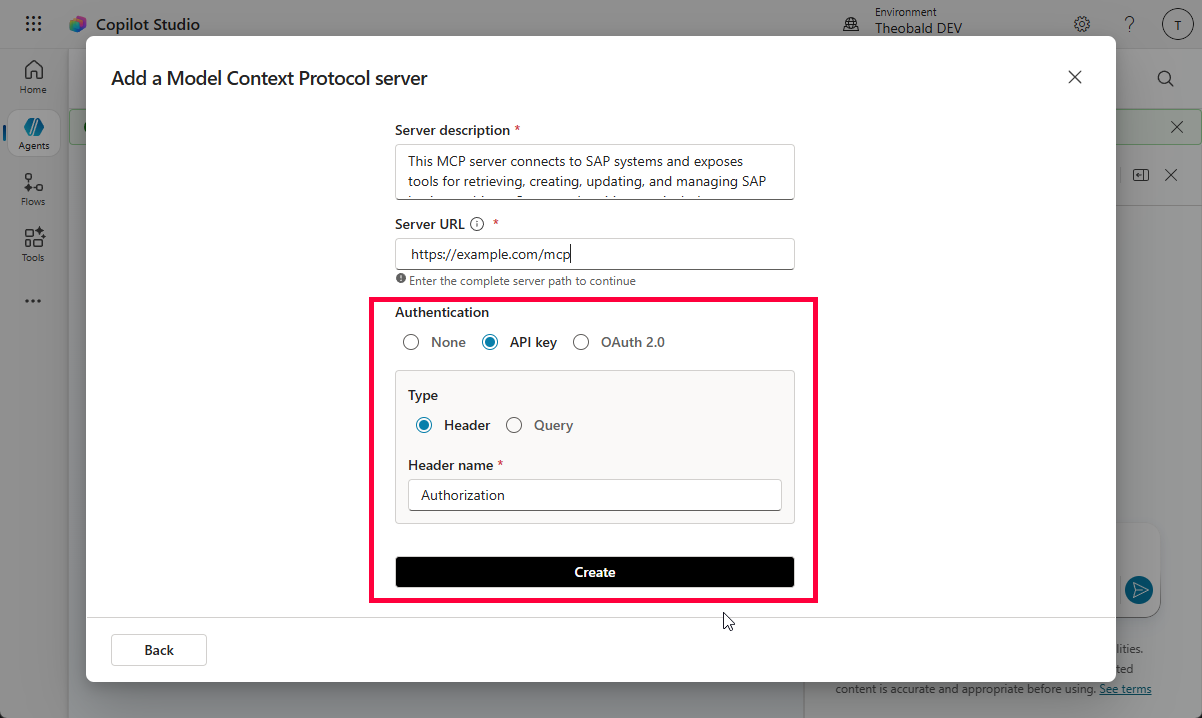Click the Header name field
The height and width of the screenshot is (718, 1202).
pos(595,495)
